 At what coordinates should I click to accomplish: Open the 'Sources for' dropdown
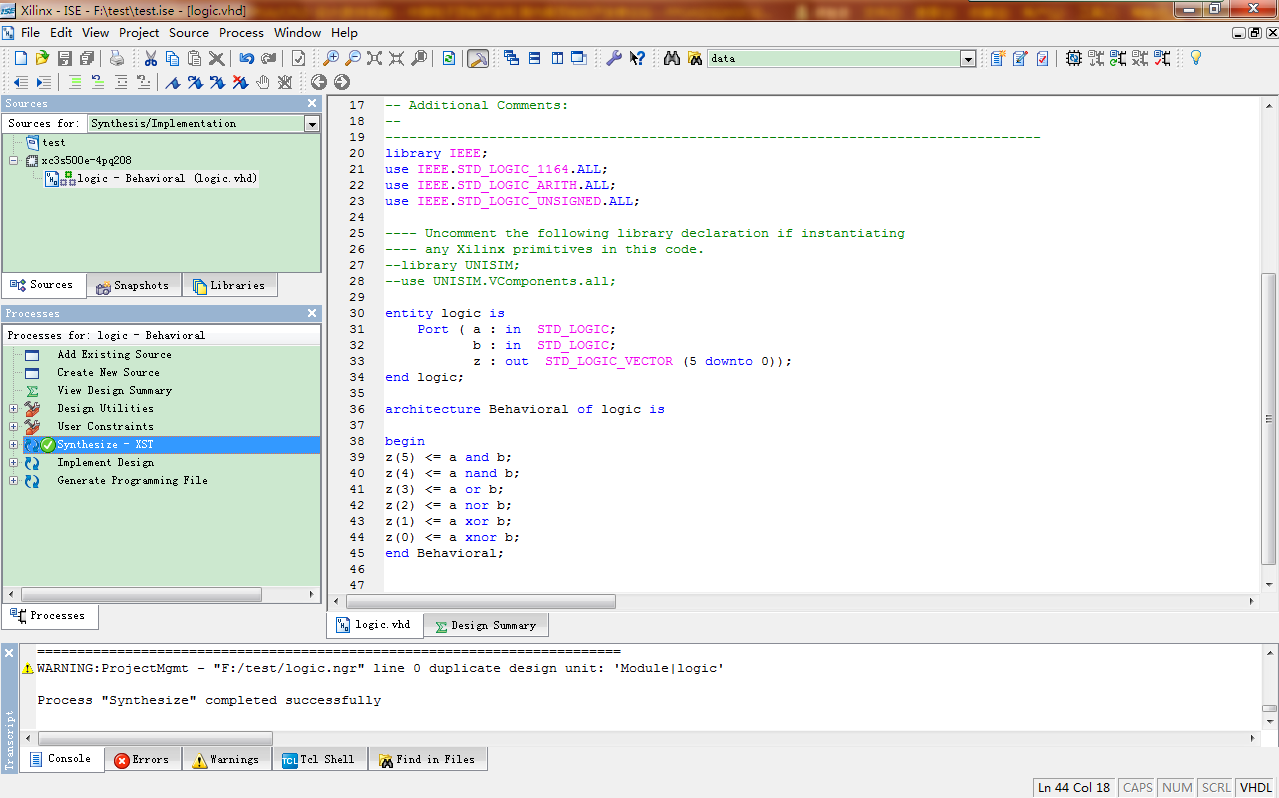tap(312, 124)
